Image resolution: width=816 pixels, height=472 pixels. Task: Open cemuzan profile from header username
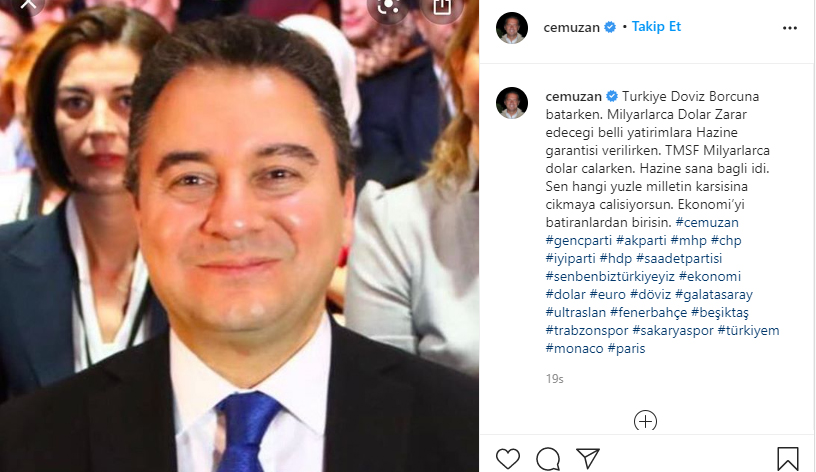[571, 27]
